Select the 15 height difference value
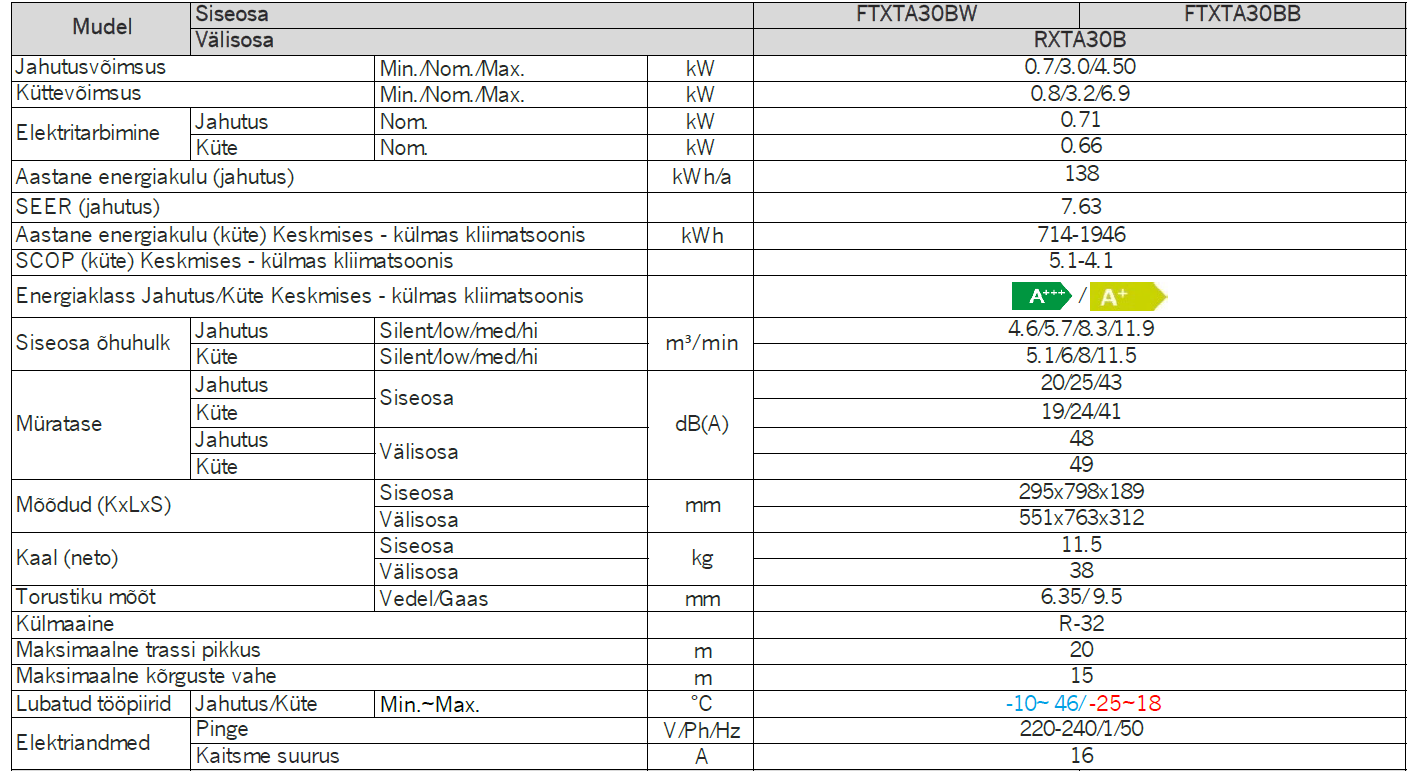This screenshot has width=1425, height=777. (x=1081, y=676)
